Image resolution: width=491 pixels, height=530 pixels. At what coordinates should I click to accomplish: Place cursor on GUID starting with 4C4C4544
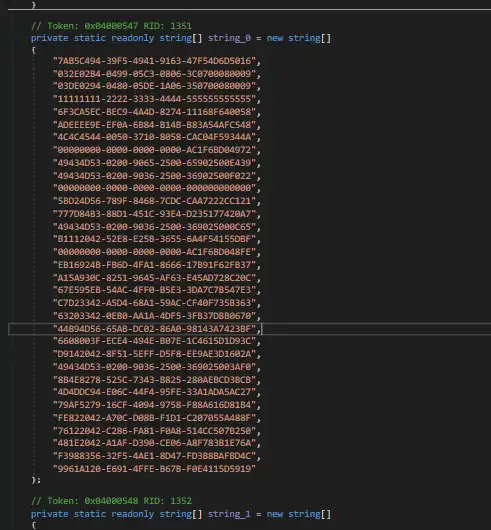(x=154, y=137)
